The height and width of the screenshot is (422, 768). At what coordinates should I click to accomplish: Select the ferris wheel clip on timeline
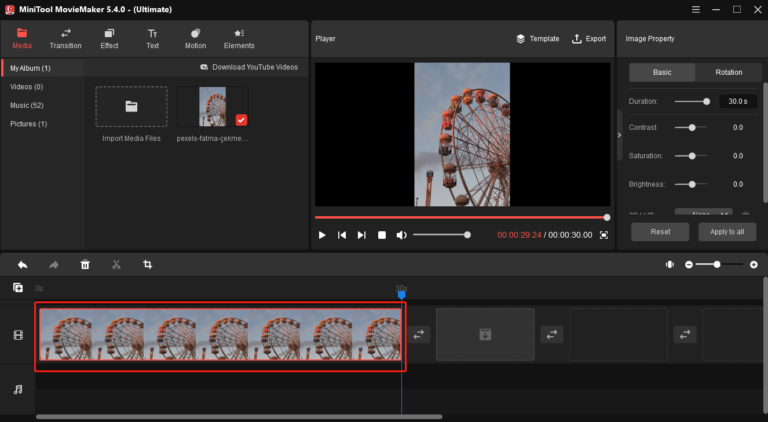[220, 335]
